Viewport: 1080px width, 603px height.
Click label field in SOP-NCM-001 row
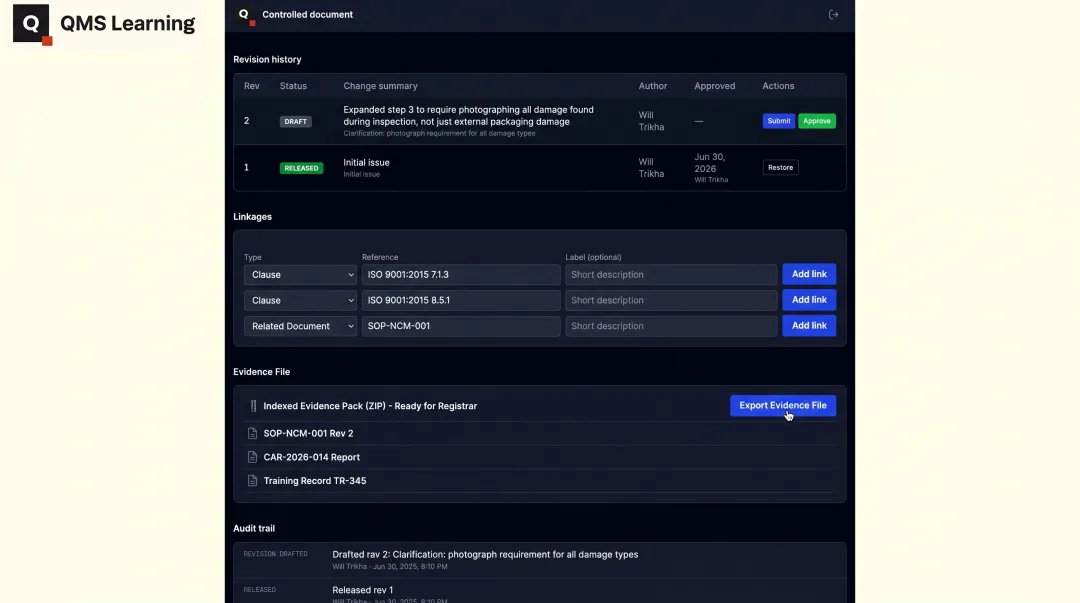click(x=671, y=326)
